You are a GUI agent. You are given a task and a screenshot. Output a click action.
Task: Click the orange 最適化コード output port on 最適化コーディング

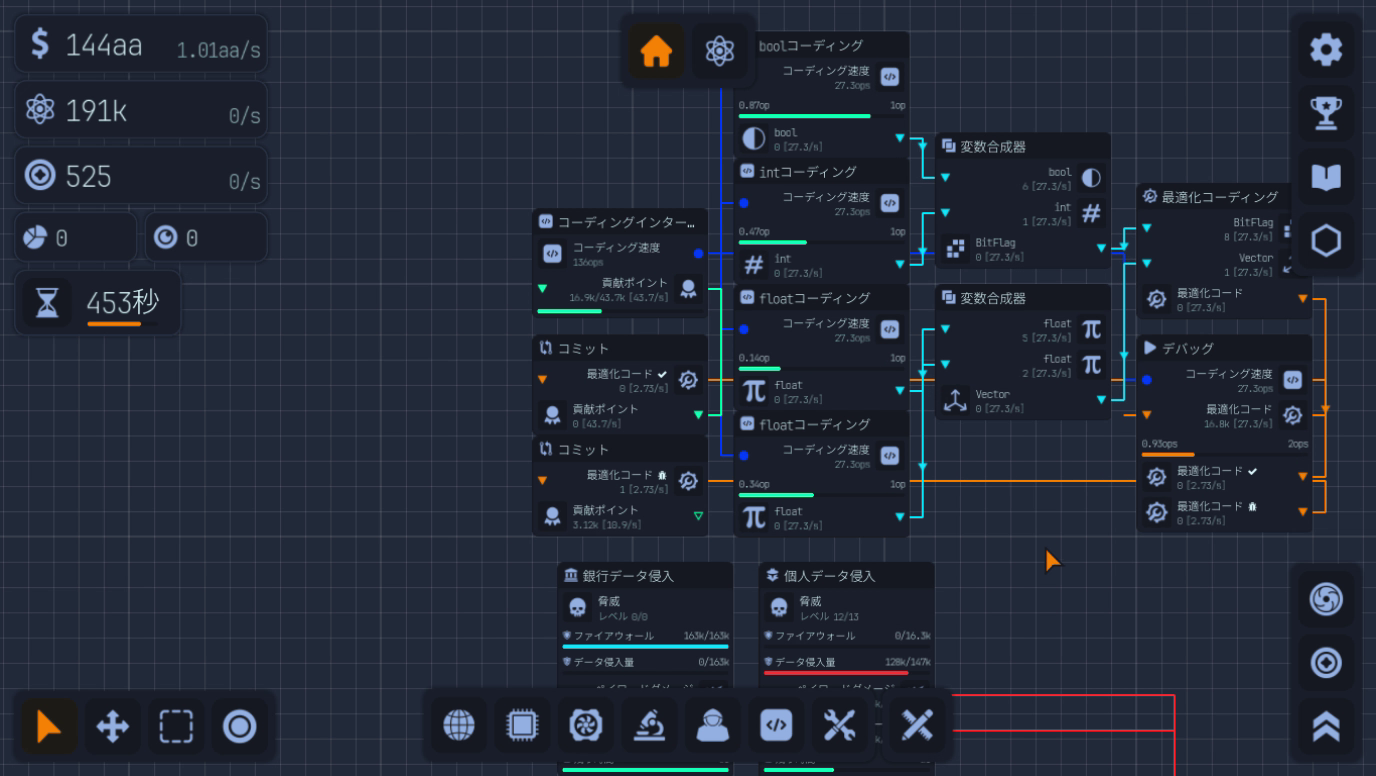pos(1302,299)
